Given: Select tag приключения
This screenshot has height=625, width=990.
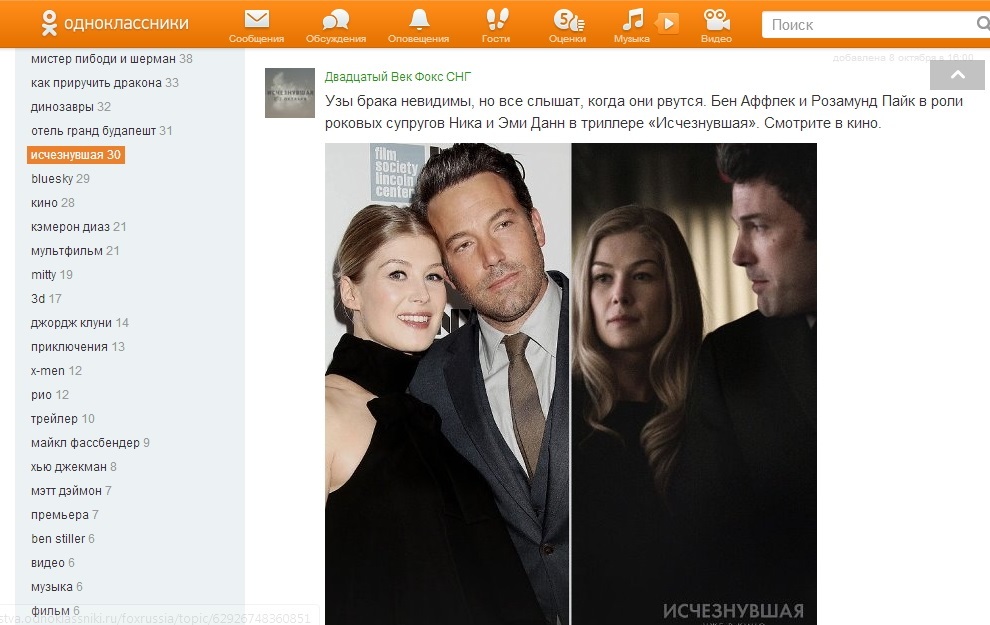Looking at the screenshot, I should point(78,347).
